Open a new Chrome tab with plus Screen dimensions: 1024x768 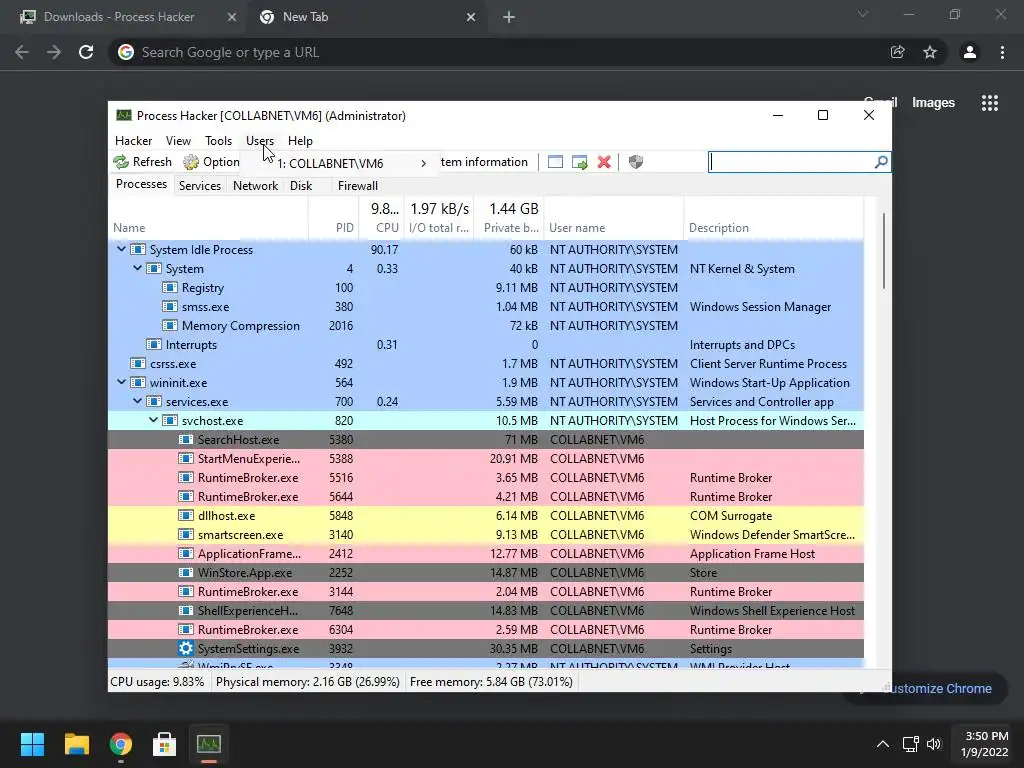point(509,17)
